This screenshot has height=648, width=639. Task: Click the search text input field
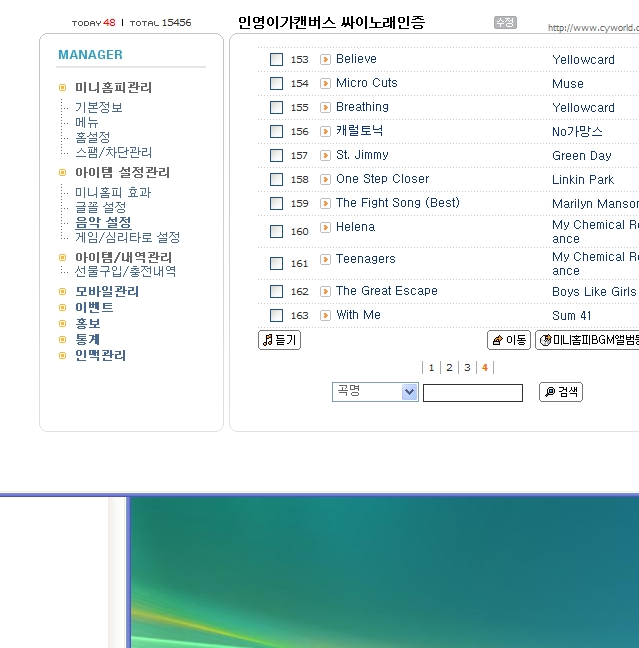473,393
